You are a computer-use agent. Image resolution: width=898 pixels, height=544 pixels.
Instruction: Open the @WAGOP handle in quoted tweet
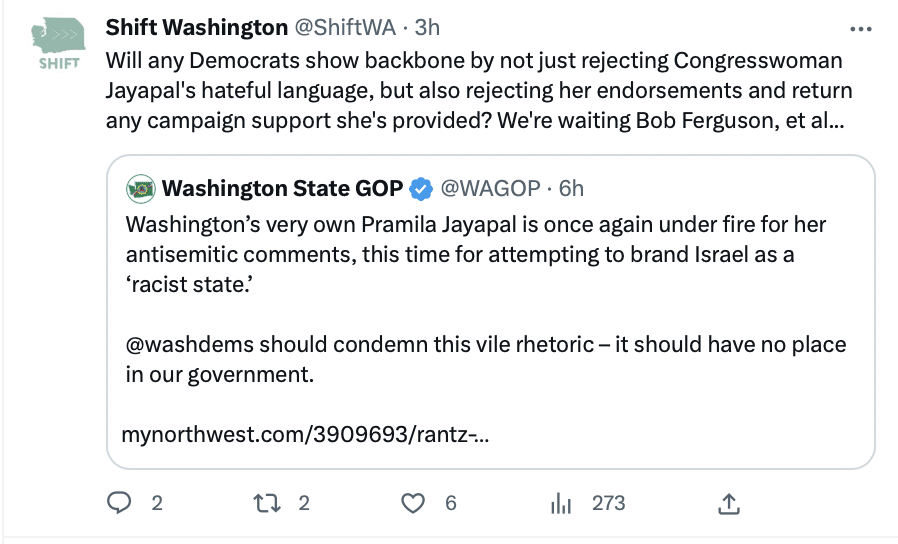point(490,188)
